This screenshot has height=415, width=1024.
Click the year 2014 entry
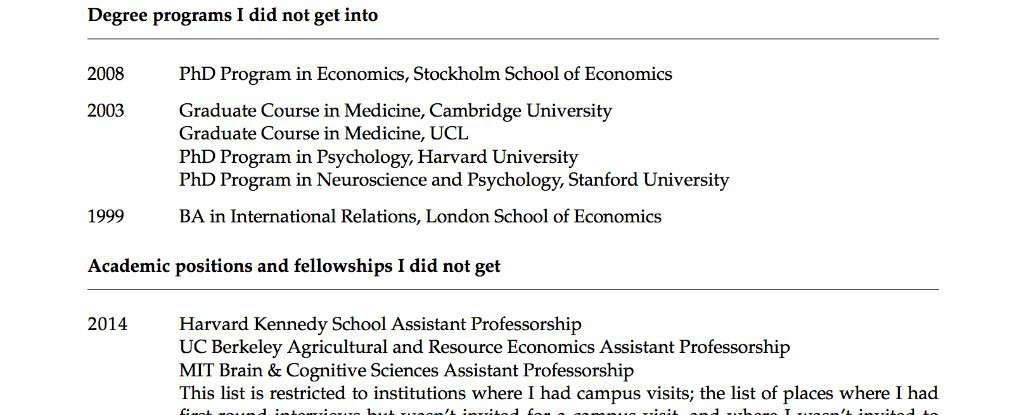pos(106,324)
